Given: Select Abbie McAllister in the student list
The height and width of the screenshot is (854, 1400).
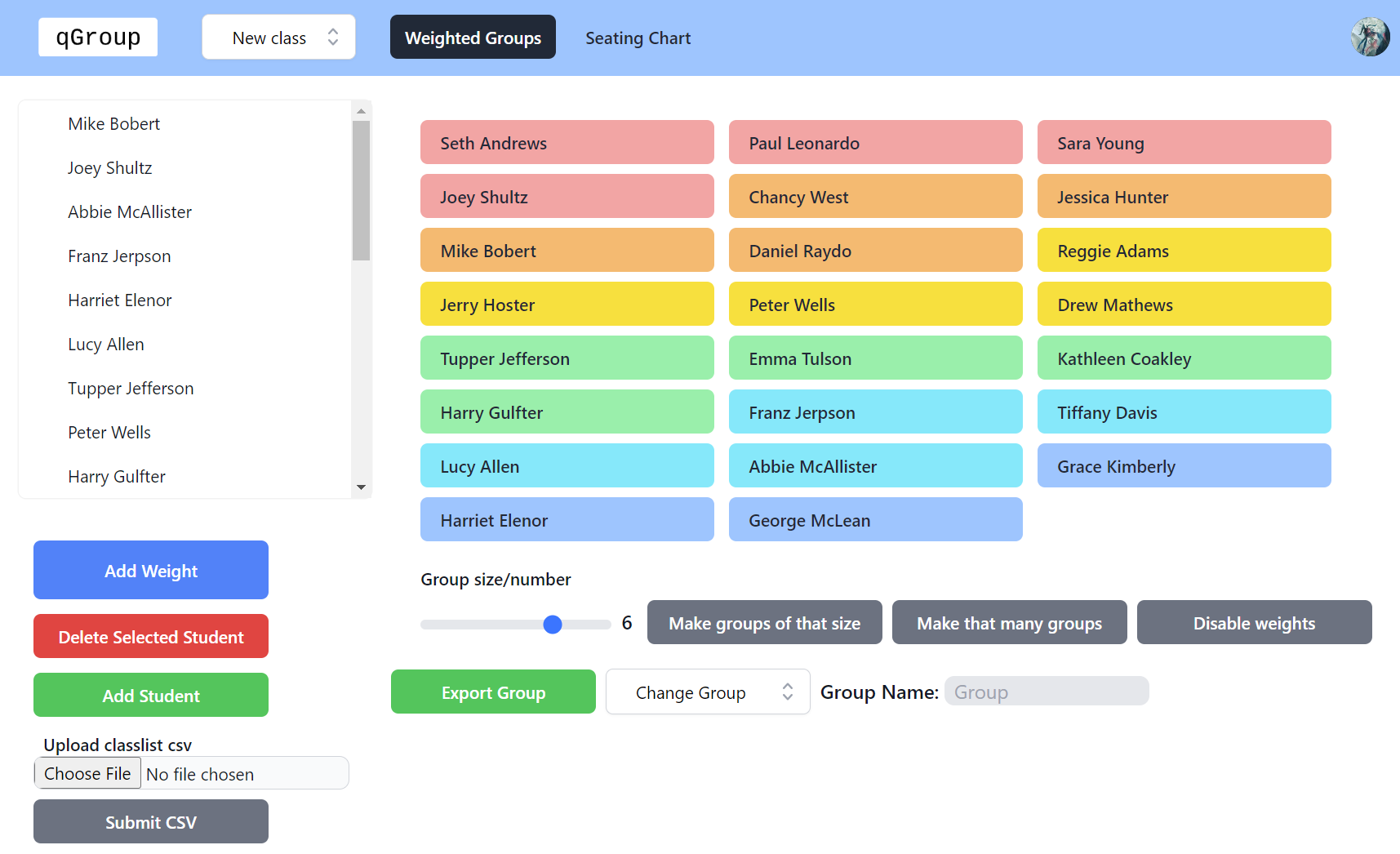Looking at the screenshot, I should point(130,212).
